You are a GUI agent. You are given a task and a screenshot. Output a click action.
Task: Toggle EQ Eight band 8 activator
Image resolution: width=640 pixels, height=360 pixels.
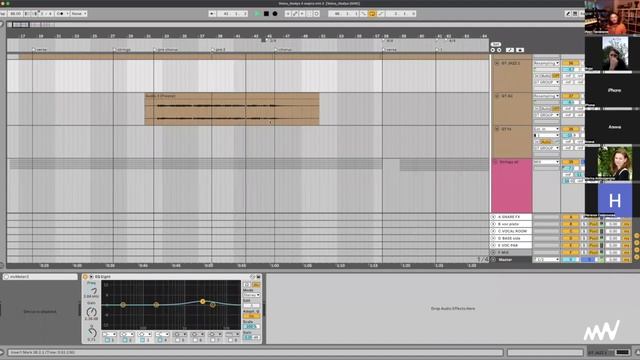230,340
